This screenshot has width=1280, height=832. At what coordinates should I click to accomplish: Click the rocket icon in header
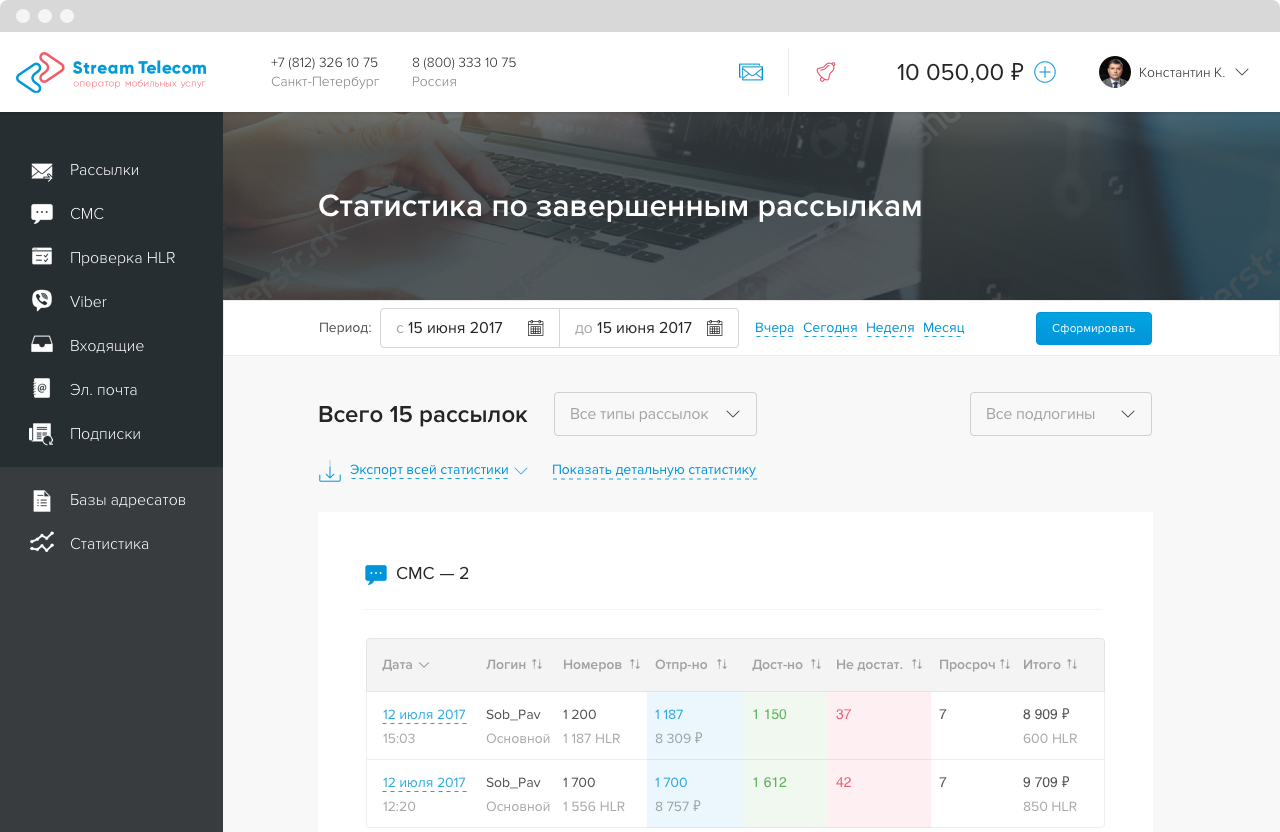(826, 72)
